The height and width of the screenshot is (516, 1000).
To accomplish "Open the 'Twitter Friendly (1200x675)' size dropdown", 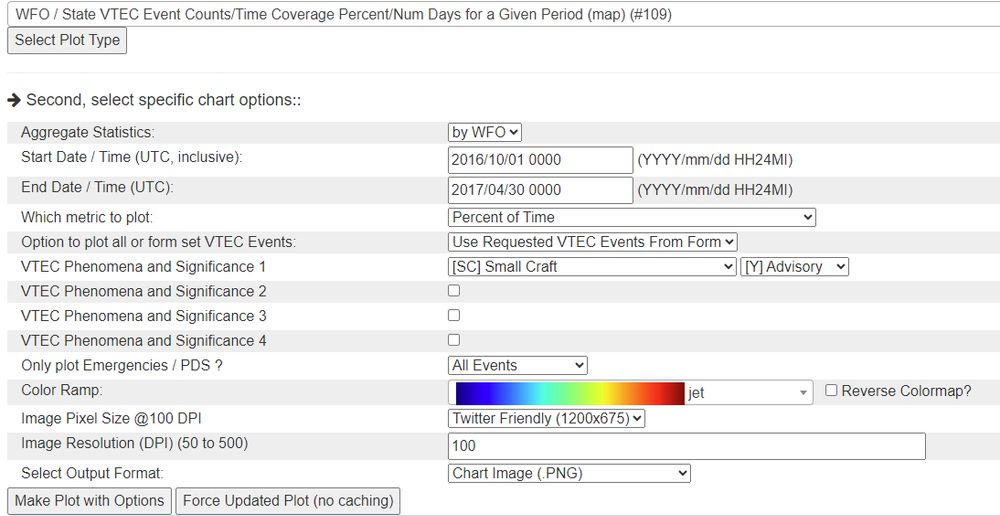I will click(547, 419).
